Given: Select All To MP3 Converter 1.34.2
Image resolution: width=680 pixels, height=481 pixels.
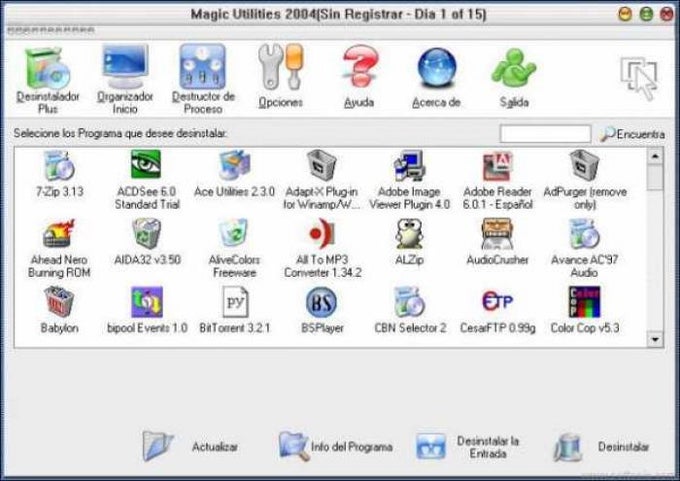Looking at the screenshot, I should 322,248.
